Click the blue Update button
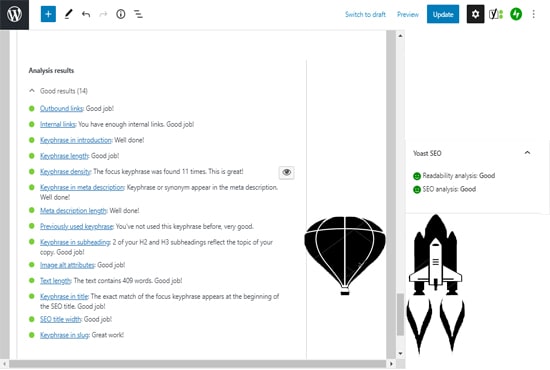 coord(443,14)
